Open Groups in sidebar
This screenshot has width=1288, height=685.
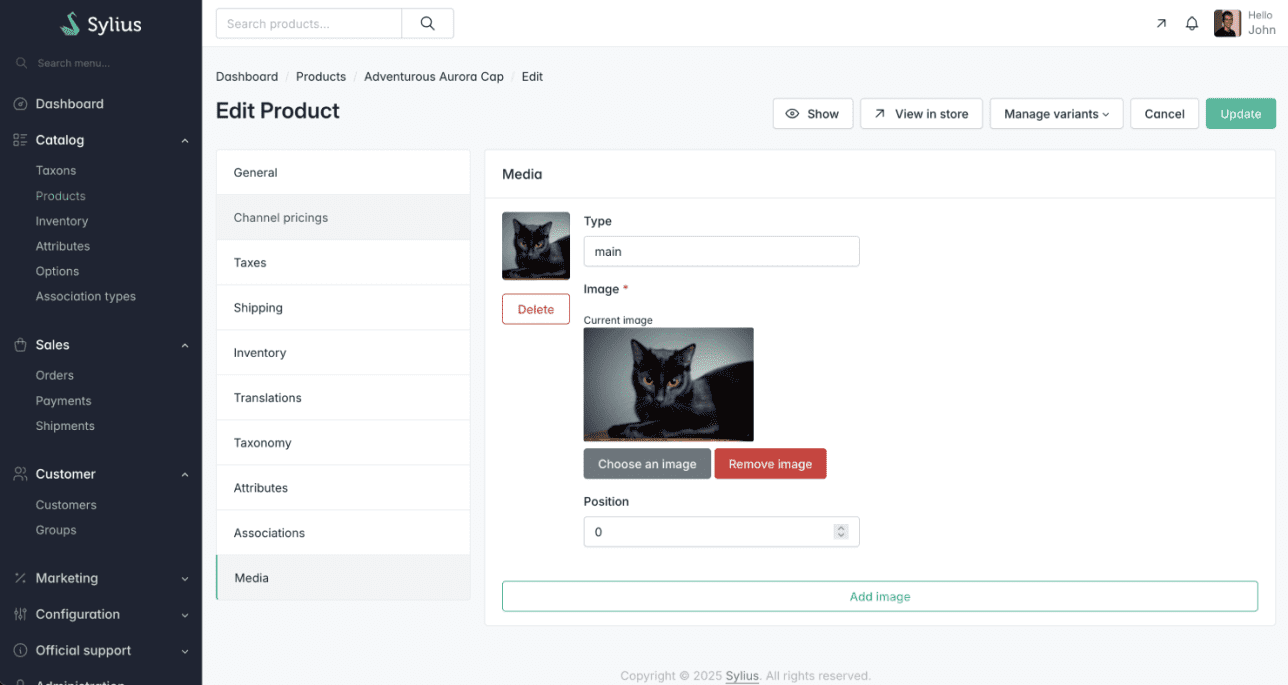[x=56, y=530]
